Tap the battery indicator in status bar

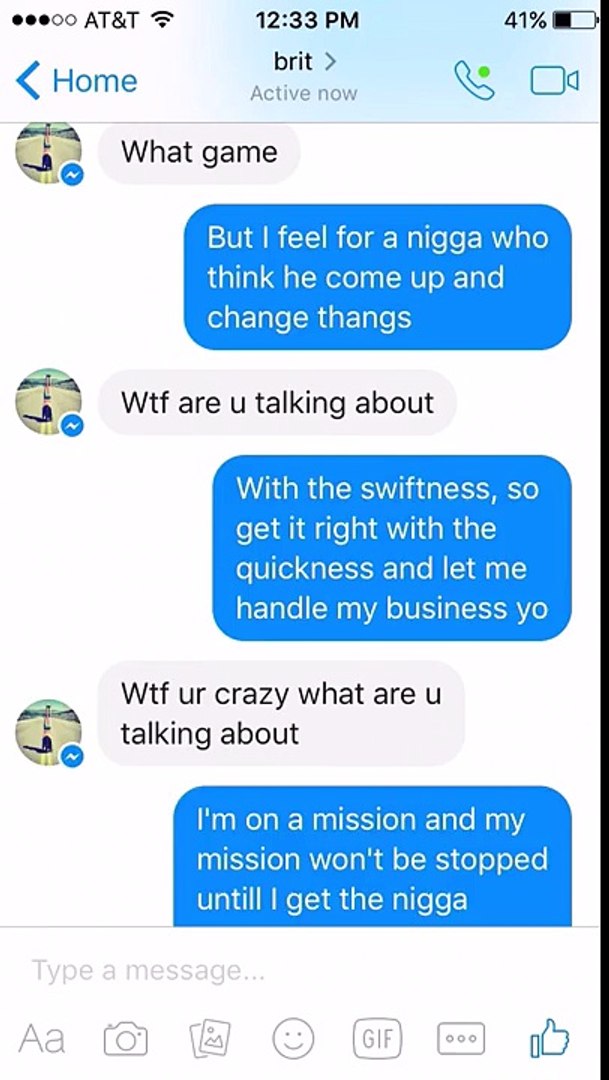(576, 21)
